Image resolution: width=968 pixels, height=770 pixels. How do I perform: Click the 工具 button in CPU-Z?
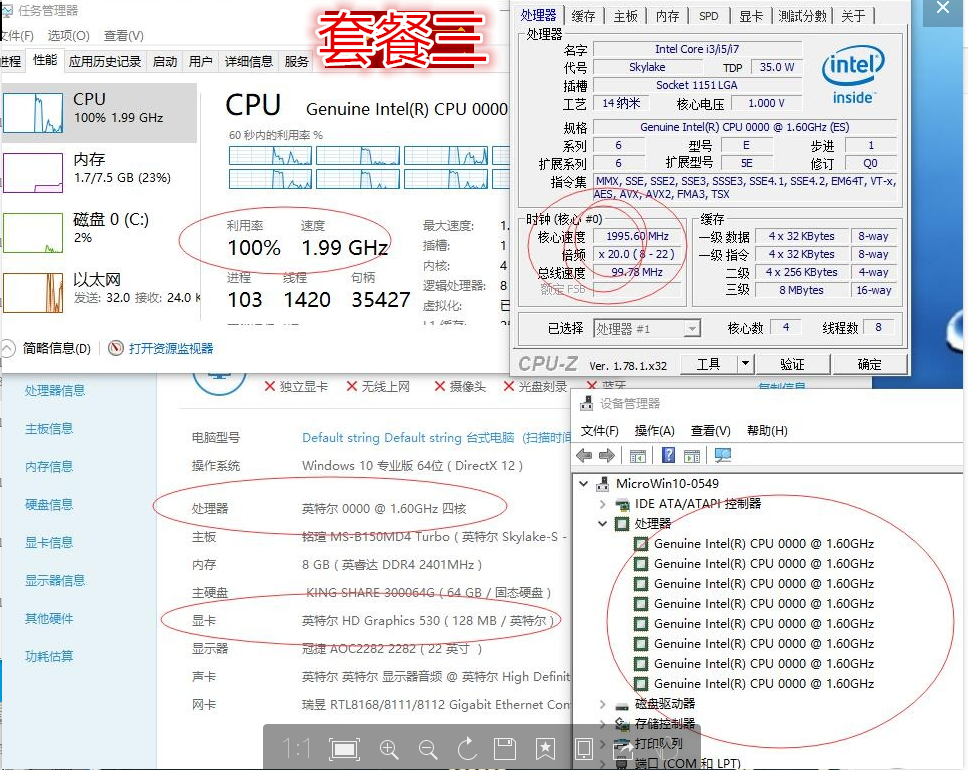709,364
